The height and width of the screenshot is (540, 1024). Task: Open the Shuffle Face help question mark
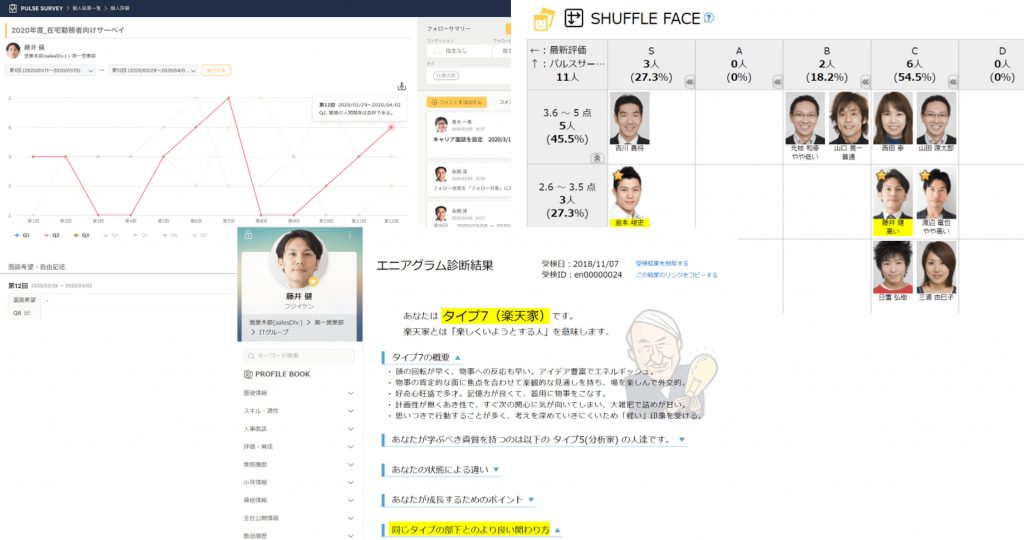[709, 17]
